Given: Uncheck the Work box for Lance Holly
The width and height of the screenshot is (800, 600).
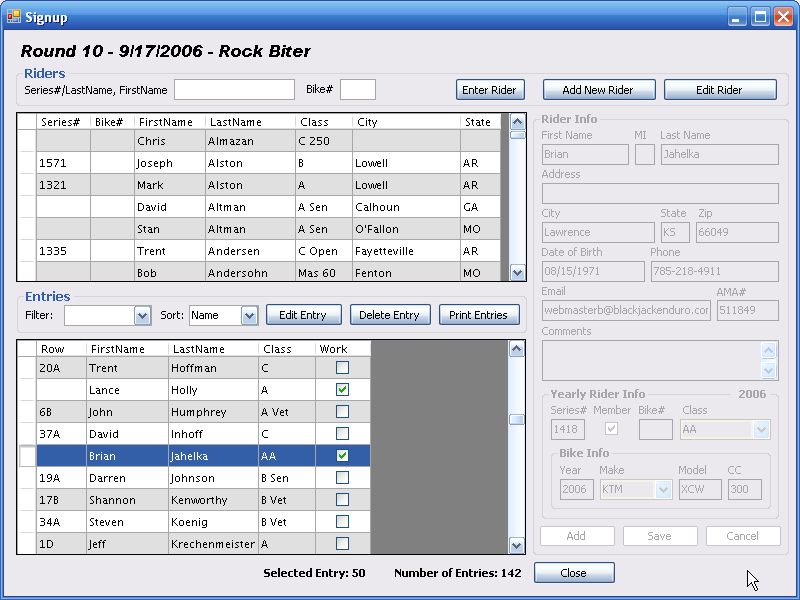Looking at the screenshot, I should pos(342,390).
